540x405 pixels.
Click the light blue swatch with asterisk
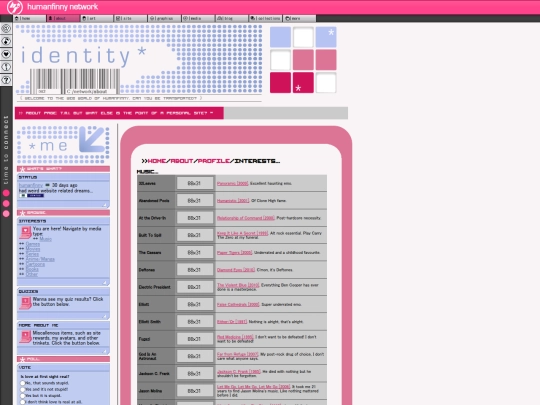coord(326,37)
